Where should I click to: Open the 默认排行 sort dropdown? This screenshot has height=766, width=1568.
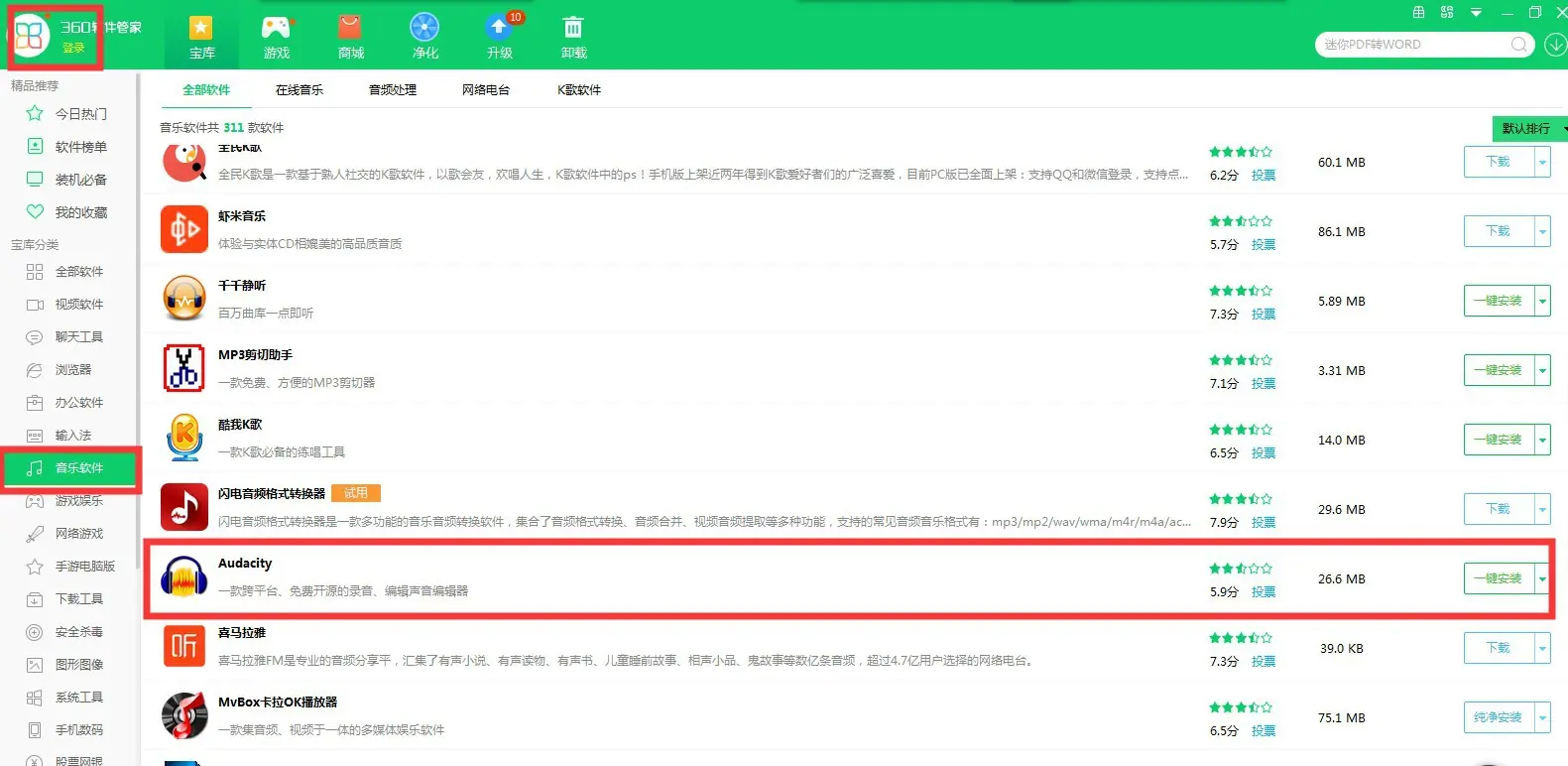pos(1530,128)
